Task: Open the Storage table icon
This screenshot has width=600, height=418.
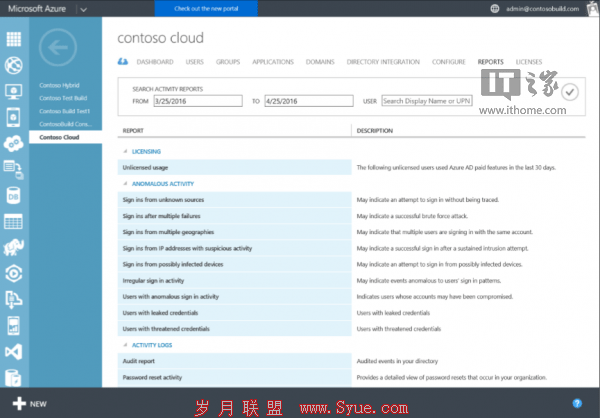Action: (13, 222)
